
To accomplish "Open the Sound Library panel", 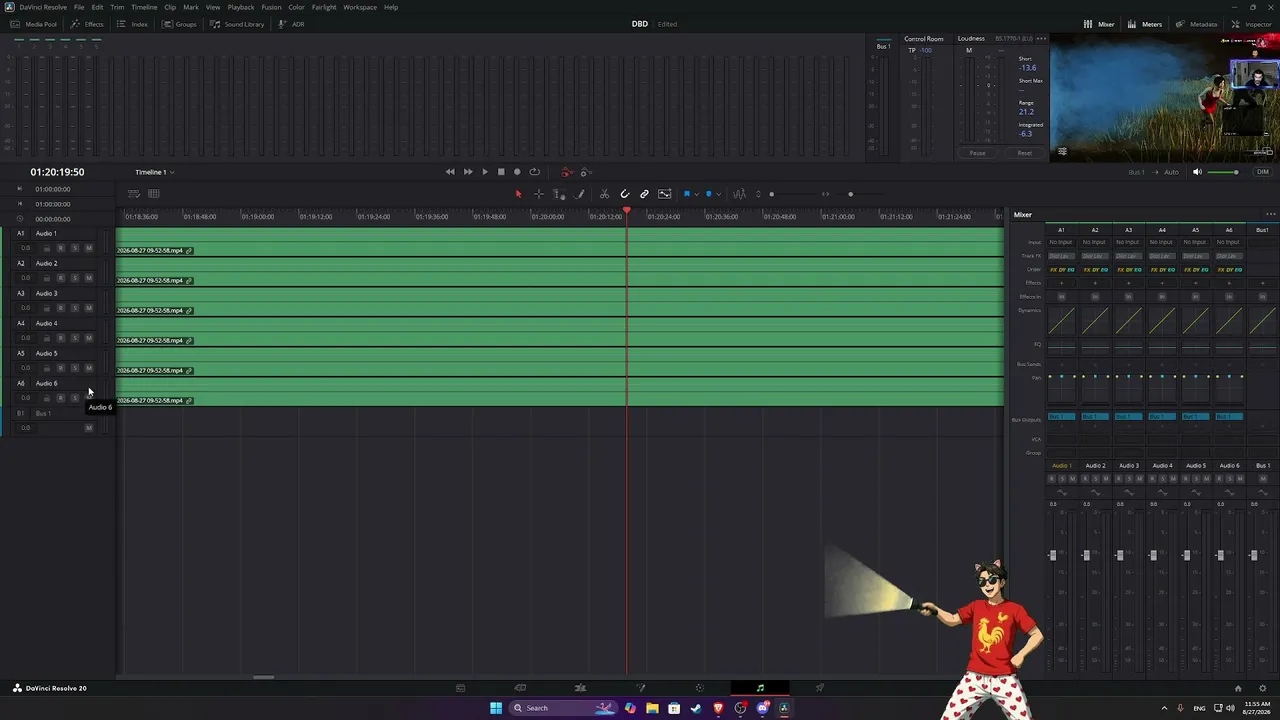I will [x=238, y=24].
